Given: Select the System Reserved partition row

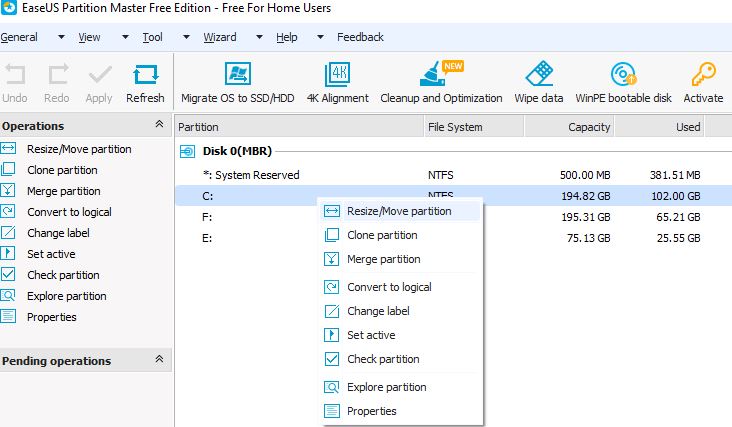Looking at the screenshot, I should click(453, 175).
